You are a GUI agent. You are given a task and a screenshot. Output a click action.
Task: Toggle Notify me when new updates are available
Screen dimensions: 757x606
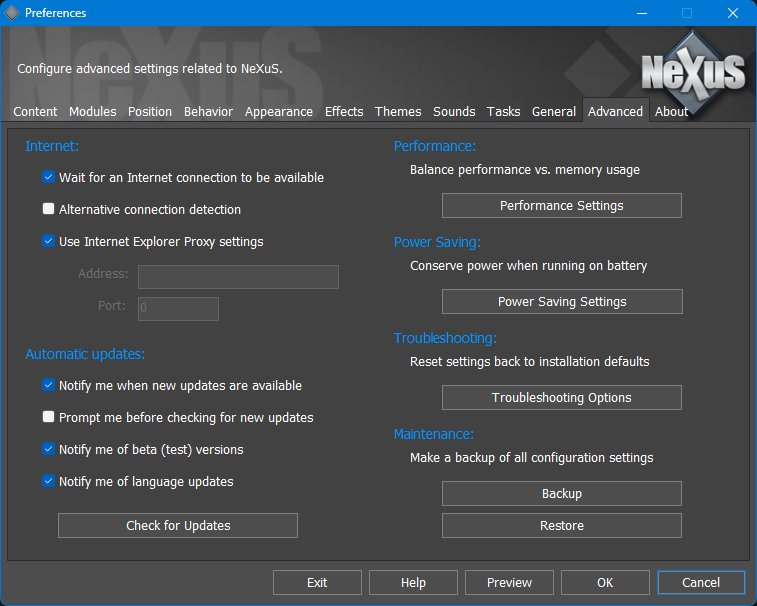48,385
